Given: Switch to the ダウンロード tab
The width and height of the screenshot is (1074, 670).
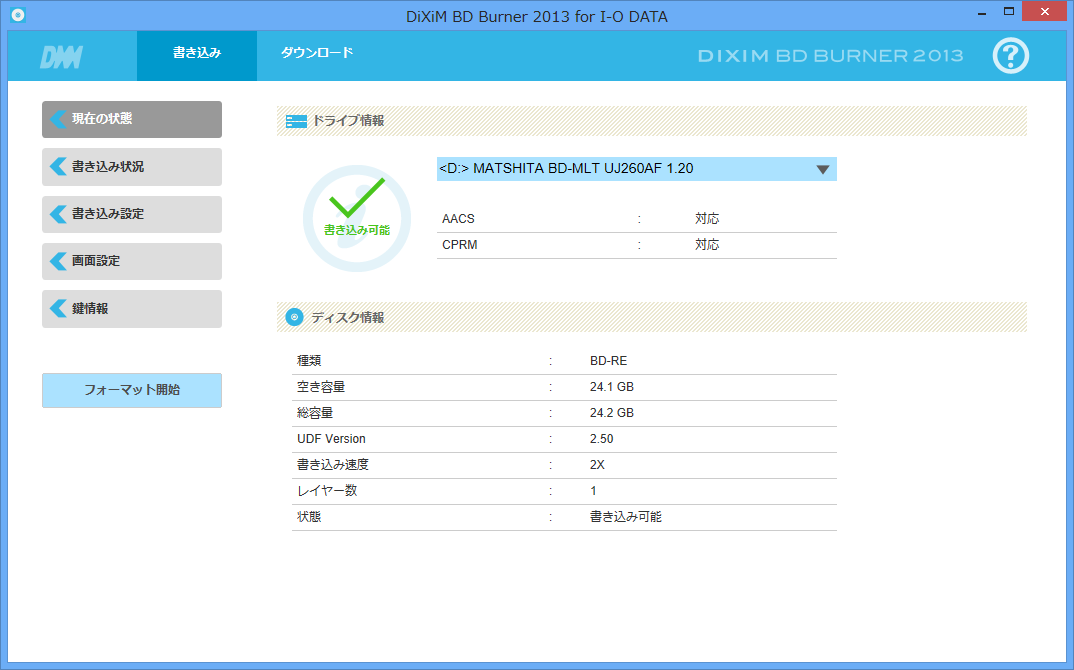Looking at the screenshot, I should click(x=317, y=53).
